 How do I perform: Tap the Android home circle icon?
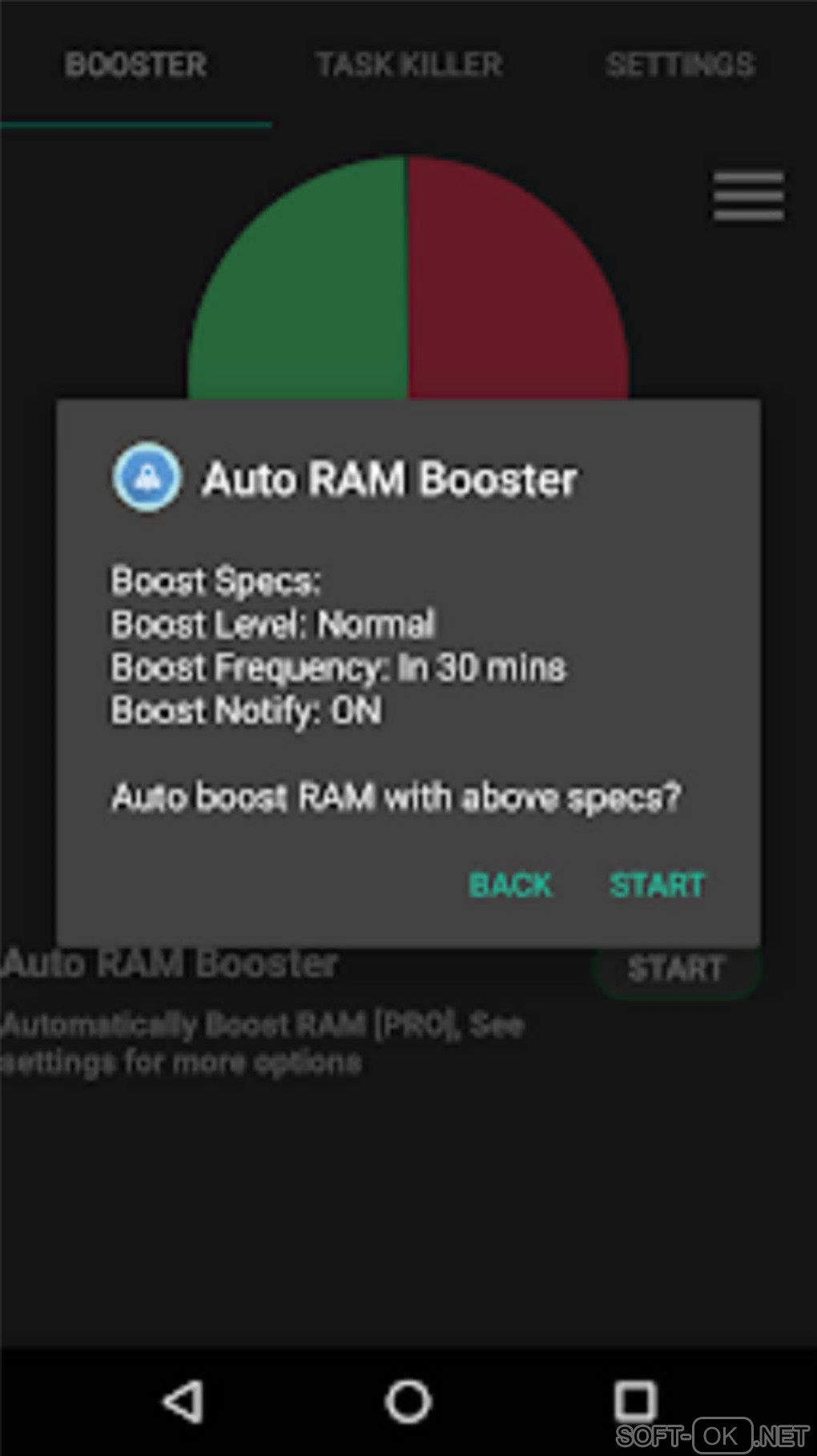click(x=408, y=1401)
